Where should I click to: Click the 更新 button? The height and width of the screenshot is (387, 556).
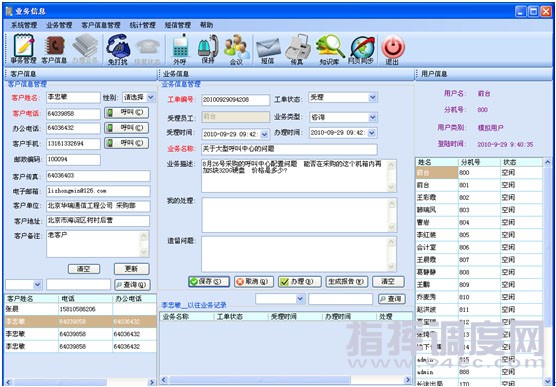[x=132, y=269]
